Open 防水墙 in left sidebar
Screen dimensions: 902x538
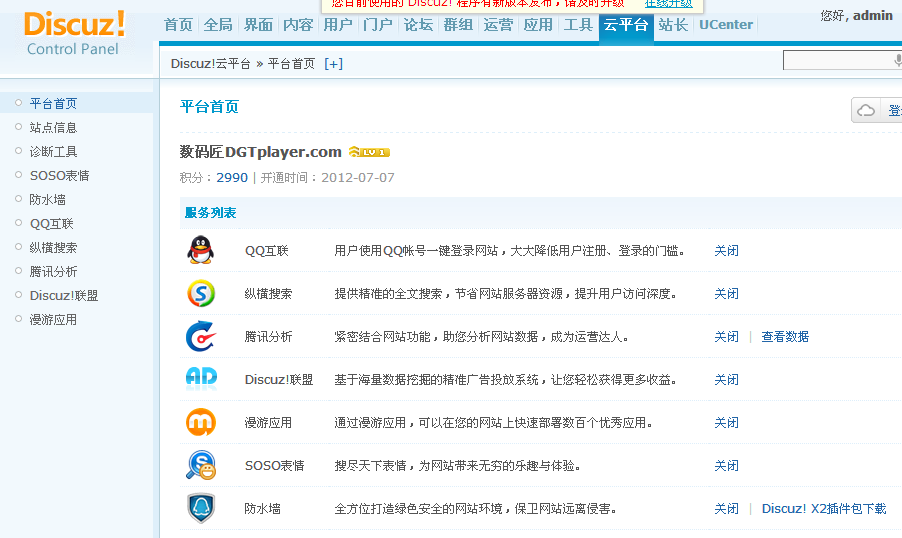[47, 200]
